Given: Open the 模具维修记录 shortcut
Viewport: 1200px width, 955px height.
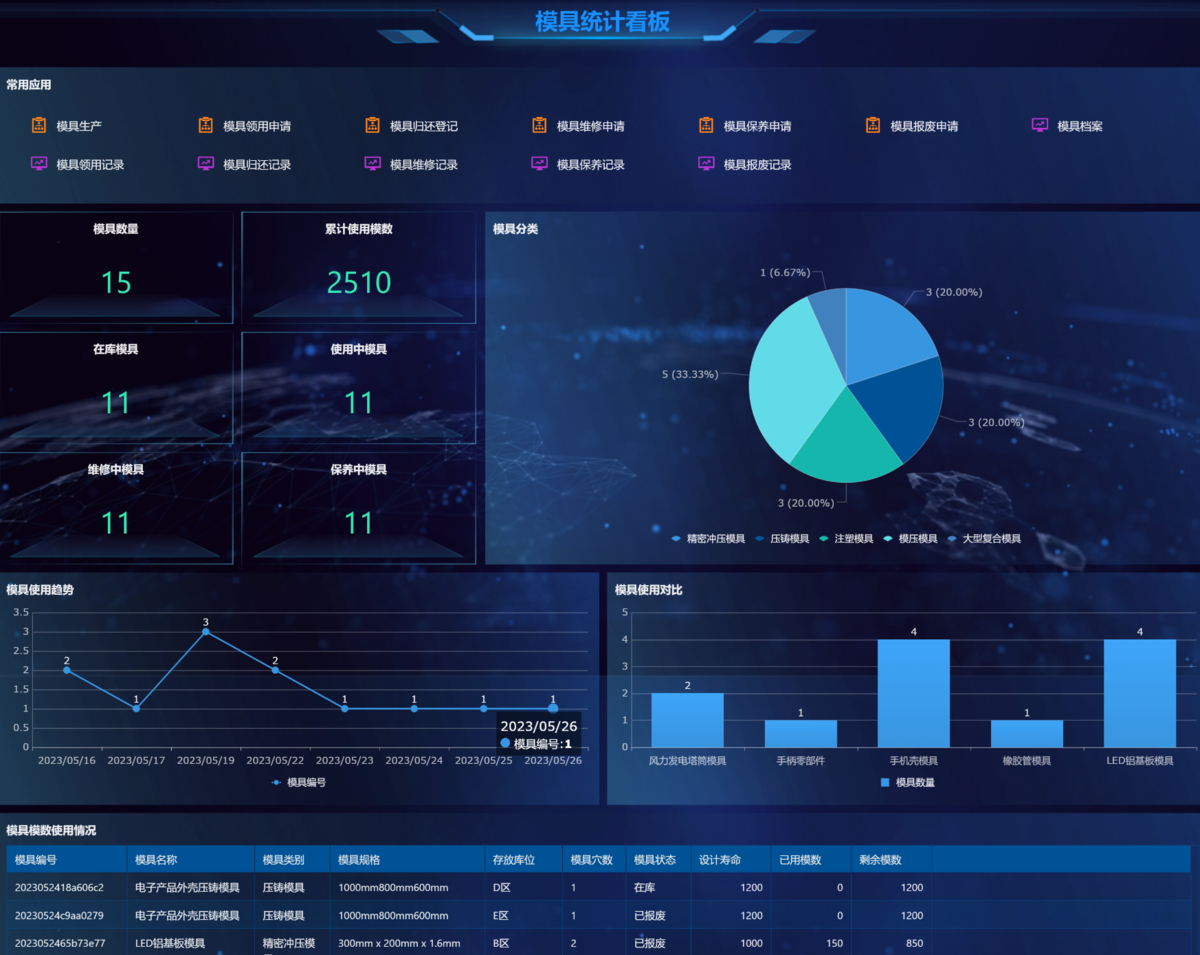Looking at the screenshot, I should click(x=411, y=164).
